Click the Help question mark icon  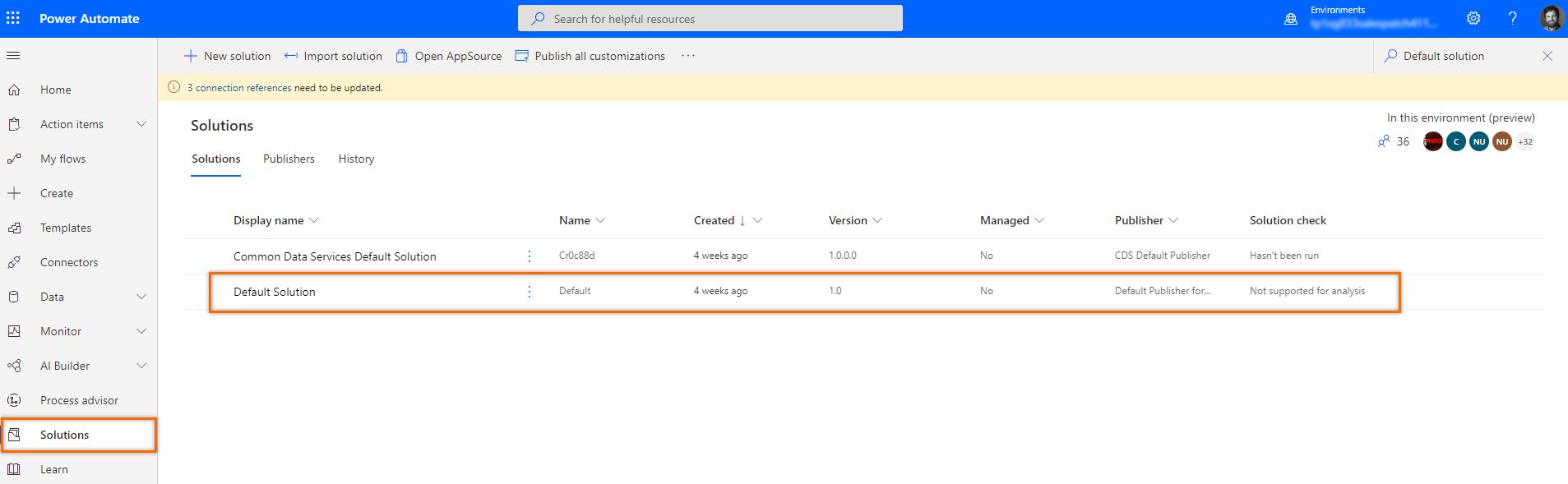pos(1512,18)
